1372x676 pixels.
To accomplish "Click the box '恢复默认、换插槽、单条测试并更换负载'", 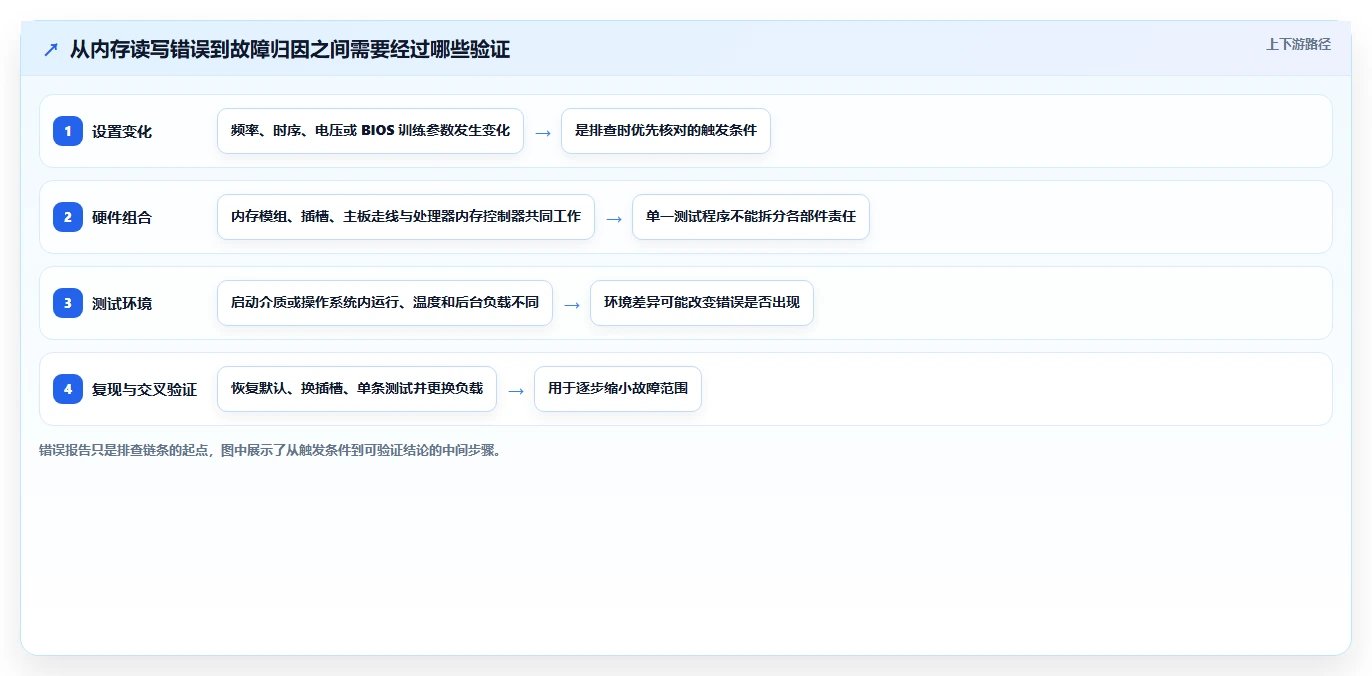I will [x=357, y=389].
